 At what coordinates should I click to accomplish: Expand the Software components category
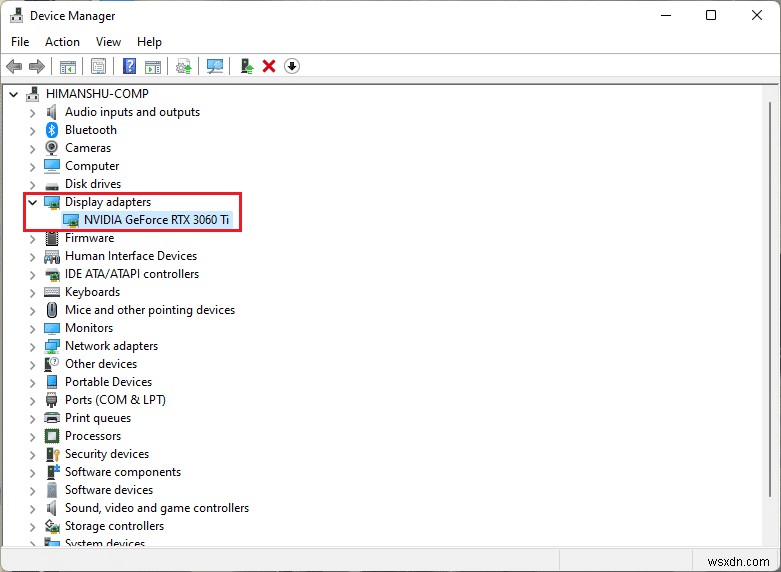coord(33,473)
